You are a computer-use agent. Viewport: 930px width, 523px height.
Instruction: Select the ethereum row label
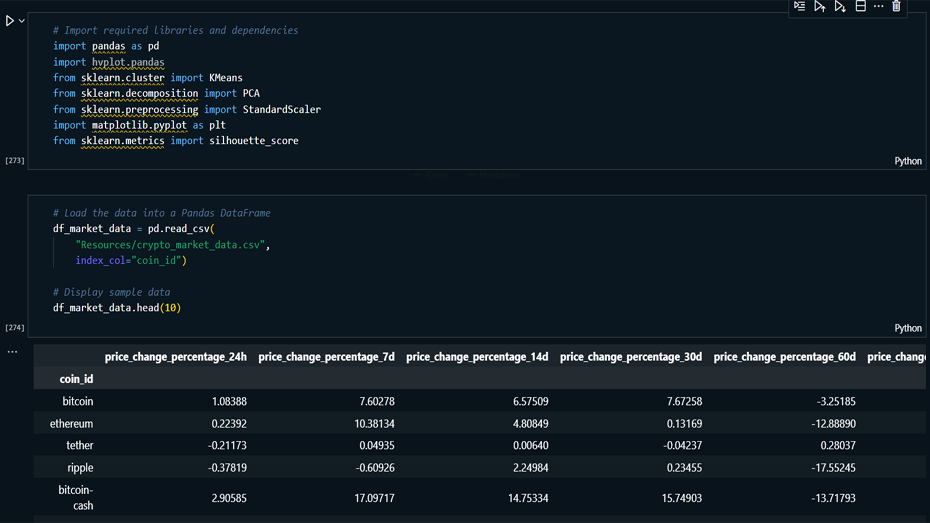coord(72,423)
